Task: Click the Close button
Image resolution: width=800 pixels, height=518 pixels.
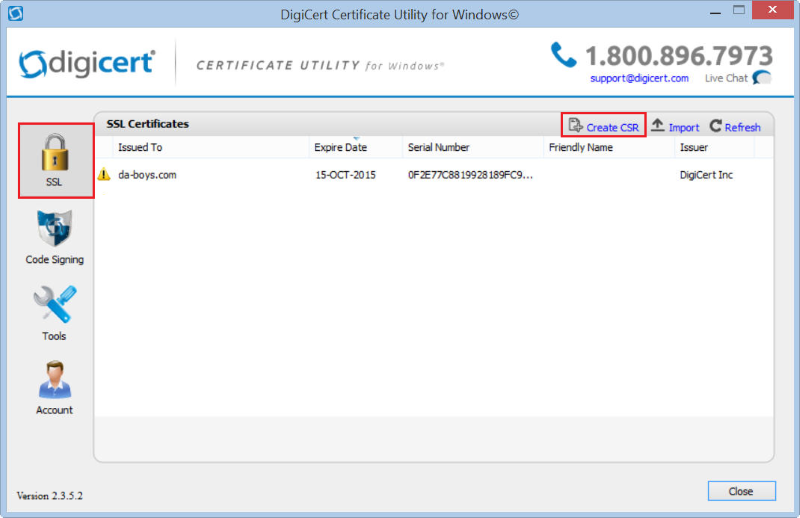Action: pos(741,491)
